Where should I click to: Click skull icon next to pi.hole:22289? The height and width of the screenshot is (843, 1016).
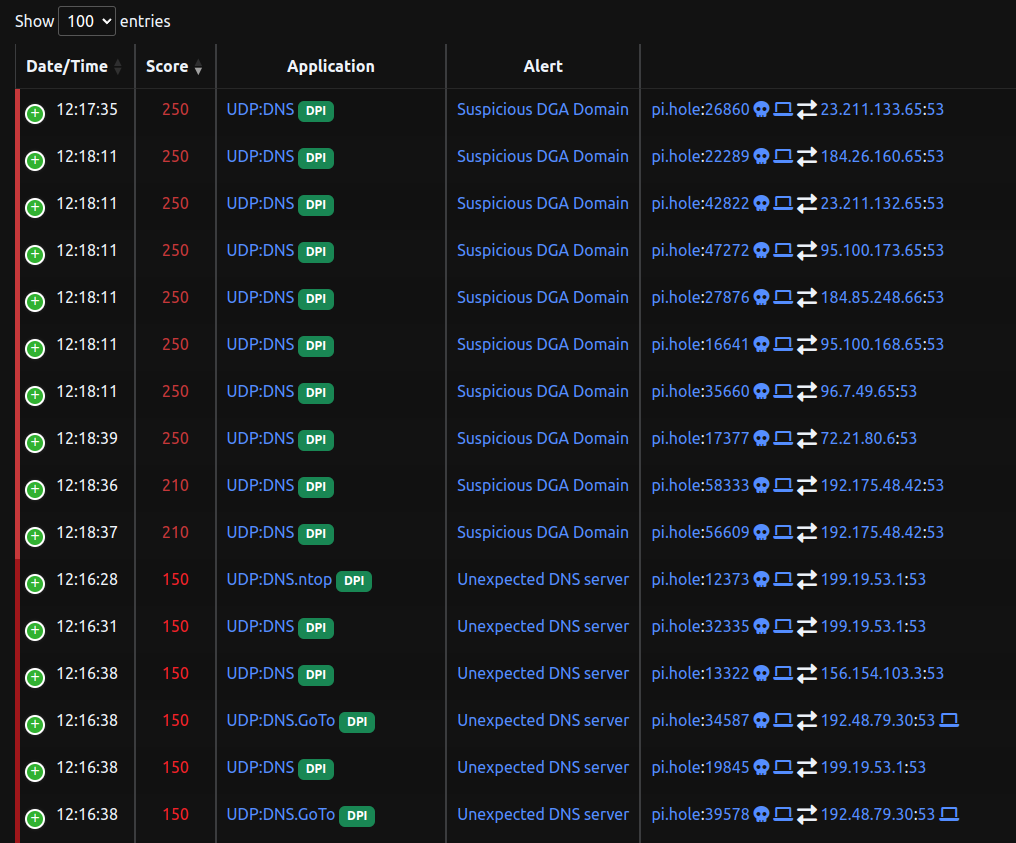click(x=761, y=157)
